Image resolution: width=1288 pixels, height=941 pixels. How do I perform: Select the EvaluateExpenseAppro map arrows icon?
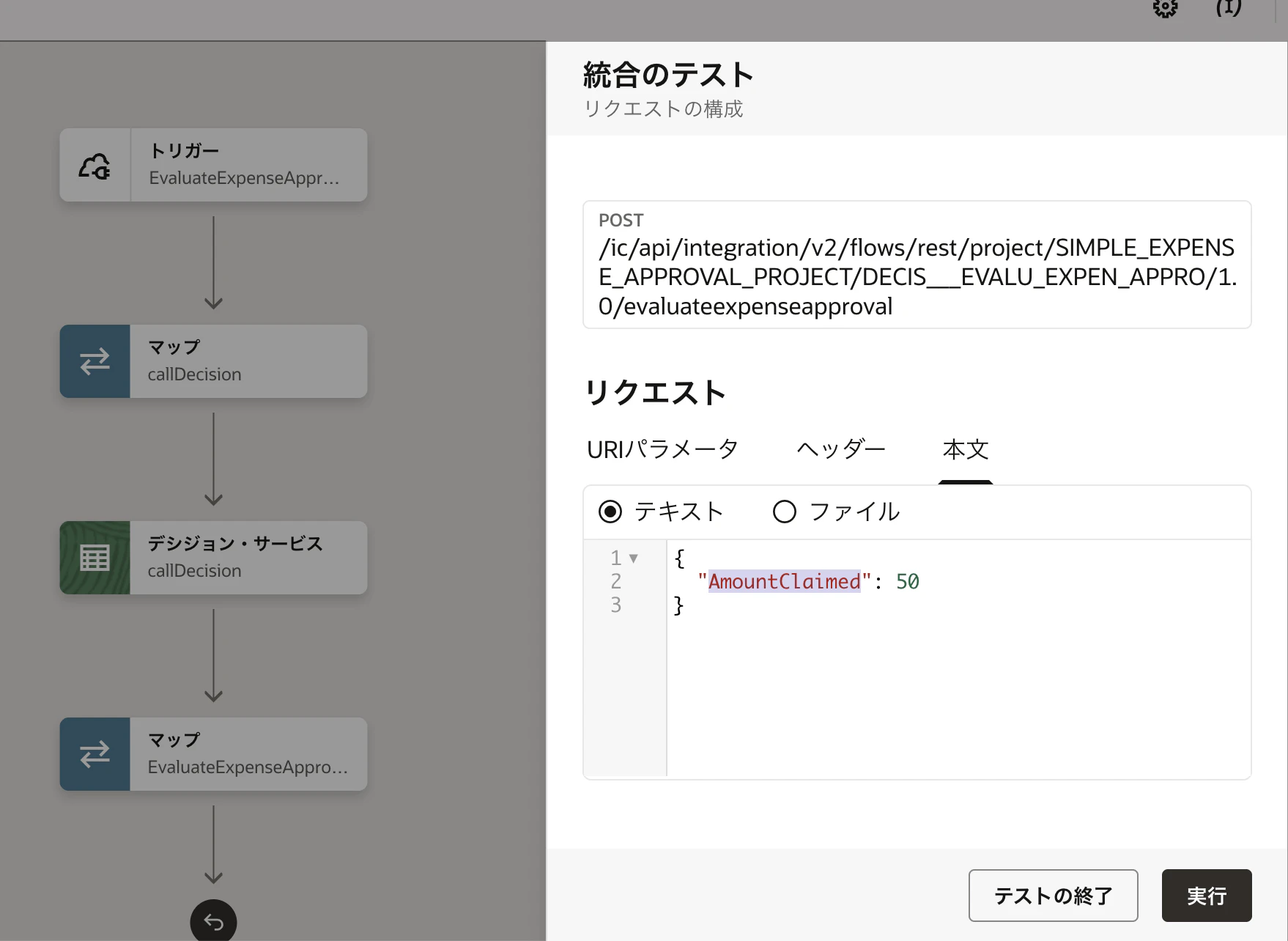pyautogui.click(x=95, y=754)
